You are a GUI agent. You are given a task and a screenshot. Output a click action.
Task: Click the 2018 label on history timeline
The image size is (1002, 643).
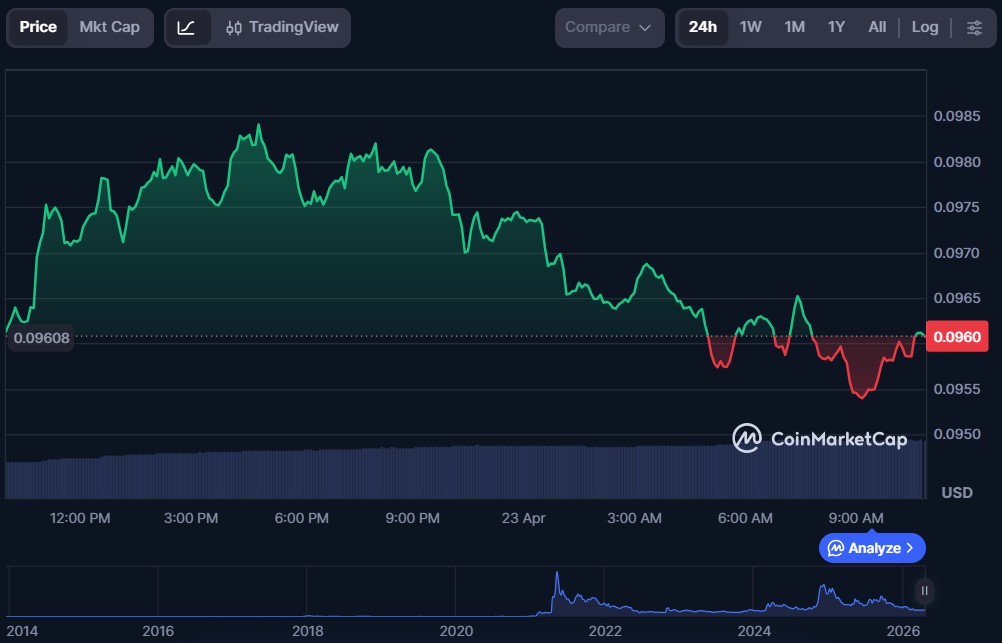[x=307, y=631]
